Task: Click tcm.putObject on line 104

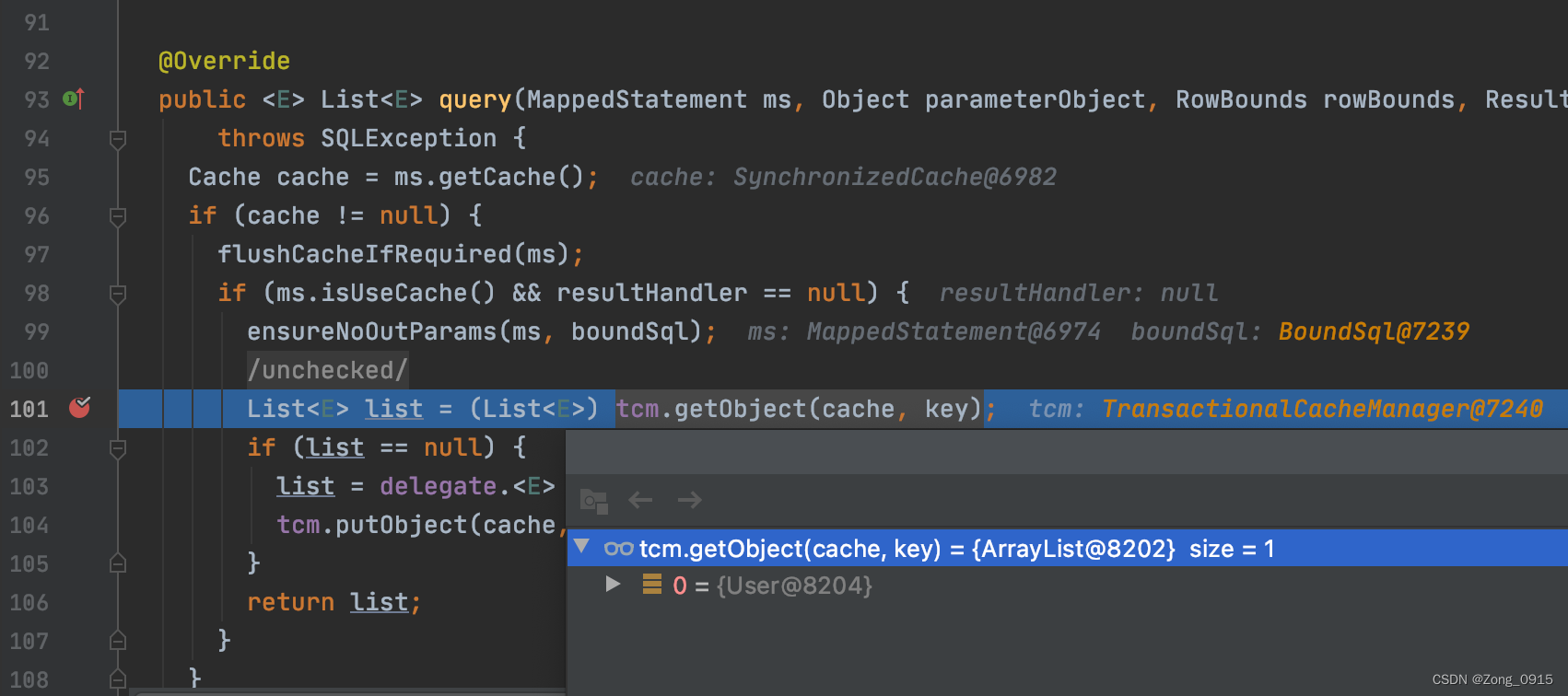Action: click(371, 525)
